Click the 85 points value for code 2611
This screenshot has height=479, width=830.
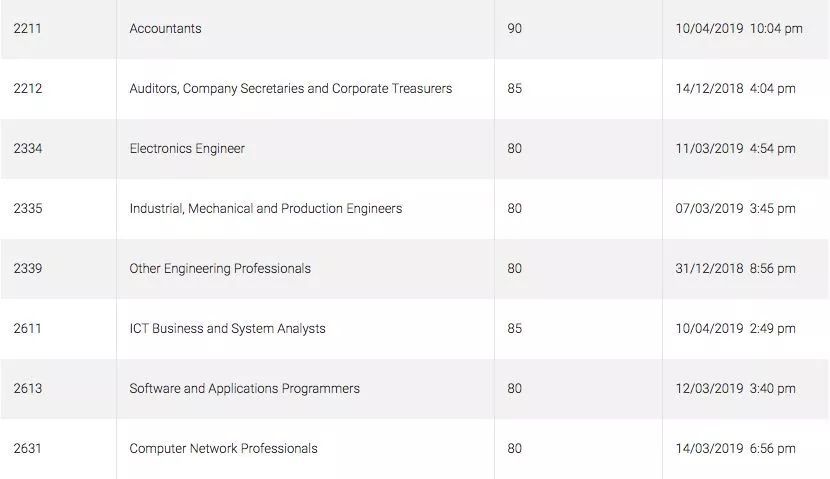tap(515, 329)
